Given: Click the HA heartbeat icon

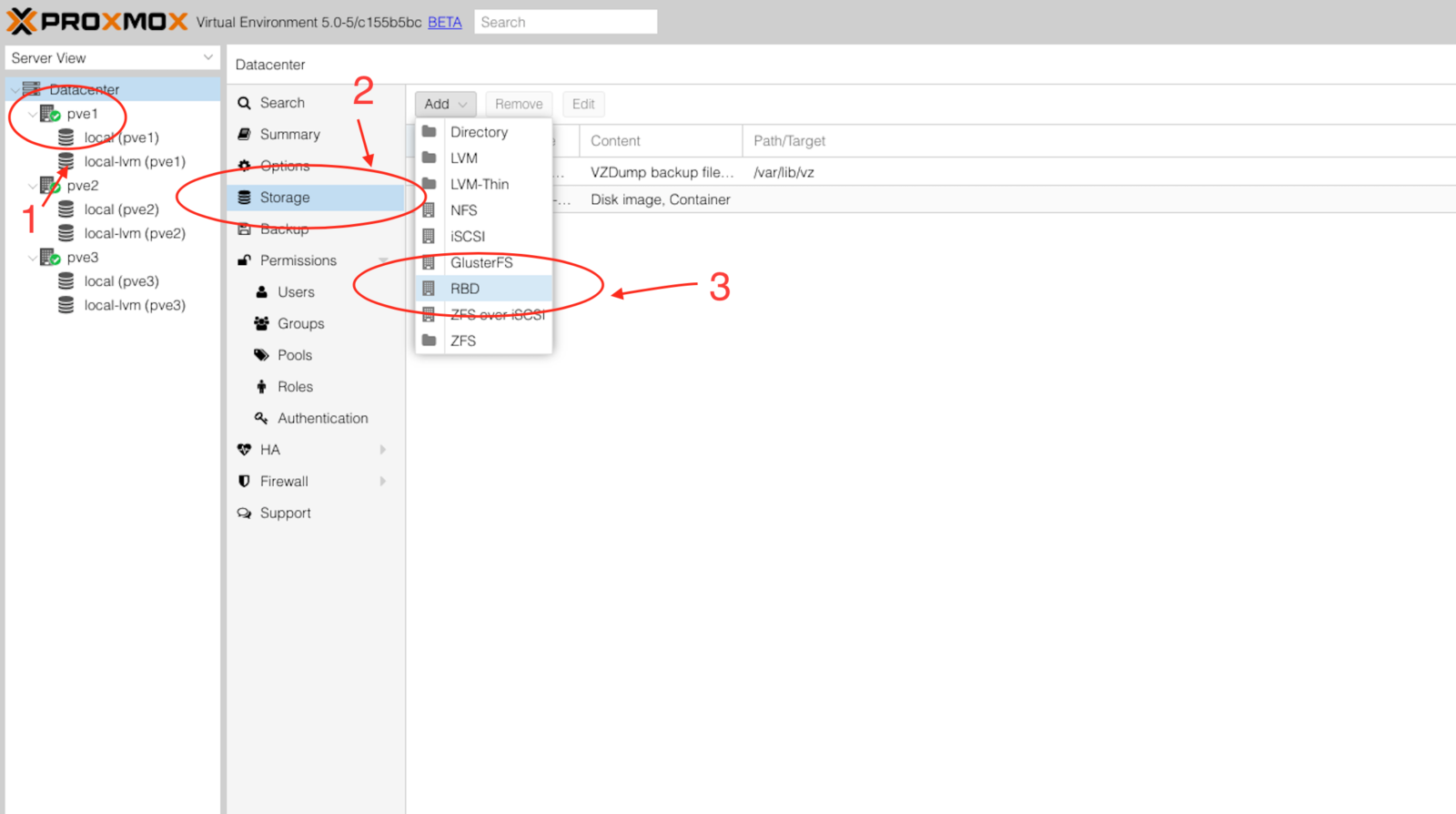Looking at the screenshot, I should [244, 450].
